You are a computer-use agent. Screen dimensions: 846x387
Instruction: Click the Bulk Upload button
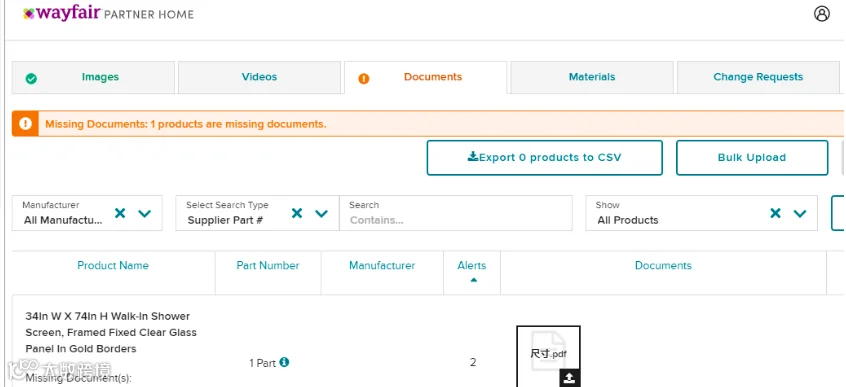tap(752, 158)
